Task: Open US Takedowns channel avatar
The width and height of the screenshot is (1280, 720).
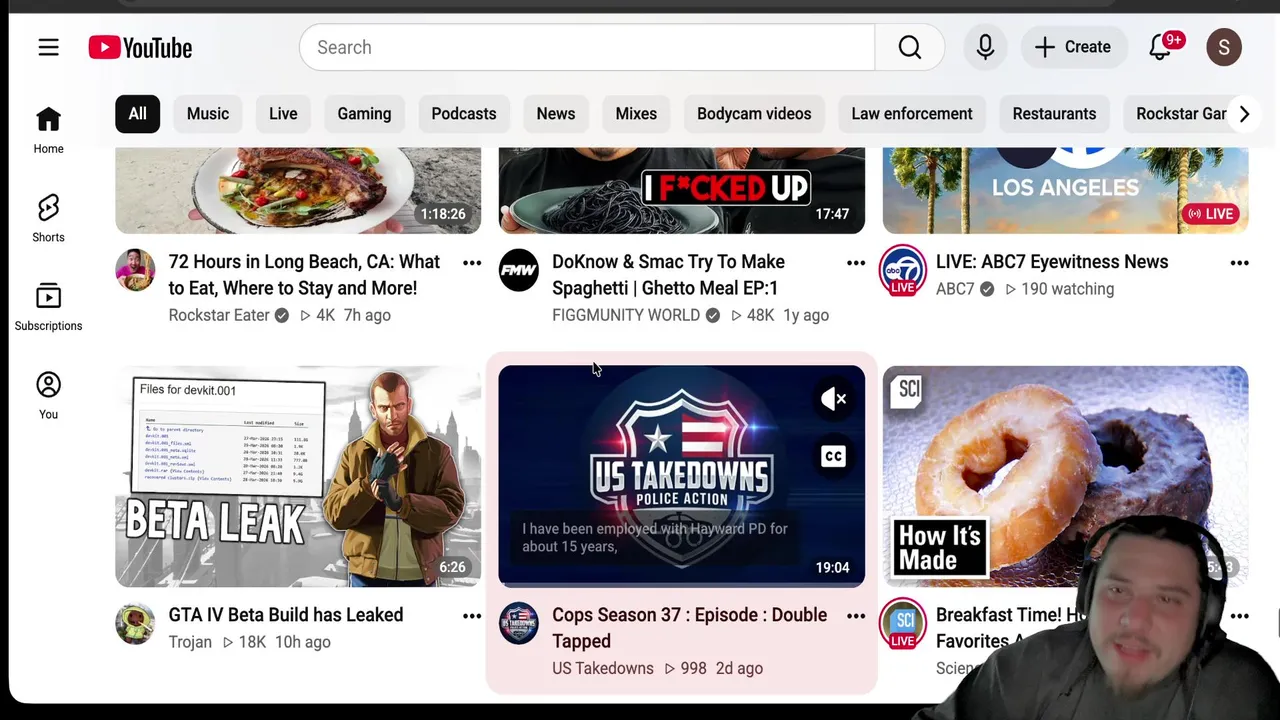Action: click(x=519, y=623)
